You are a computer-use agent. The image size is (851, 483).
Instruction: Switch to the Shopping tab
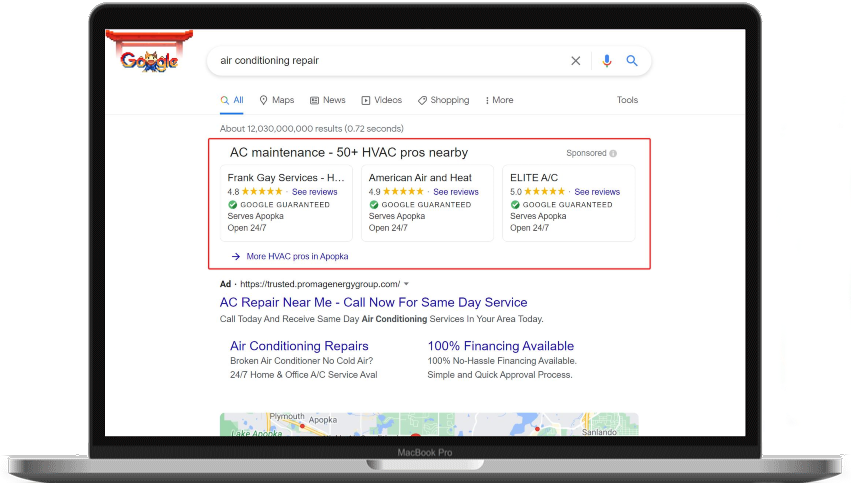pos(443,100)
